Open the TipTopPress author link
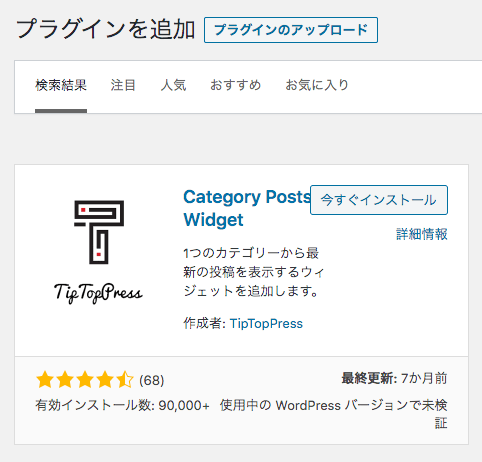482x462 pixels. (266, 323)
